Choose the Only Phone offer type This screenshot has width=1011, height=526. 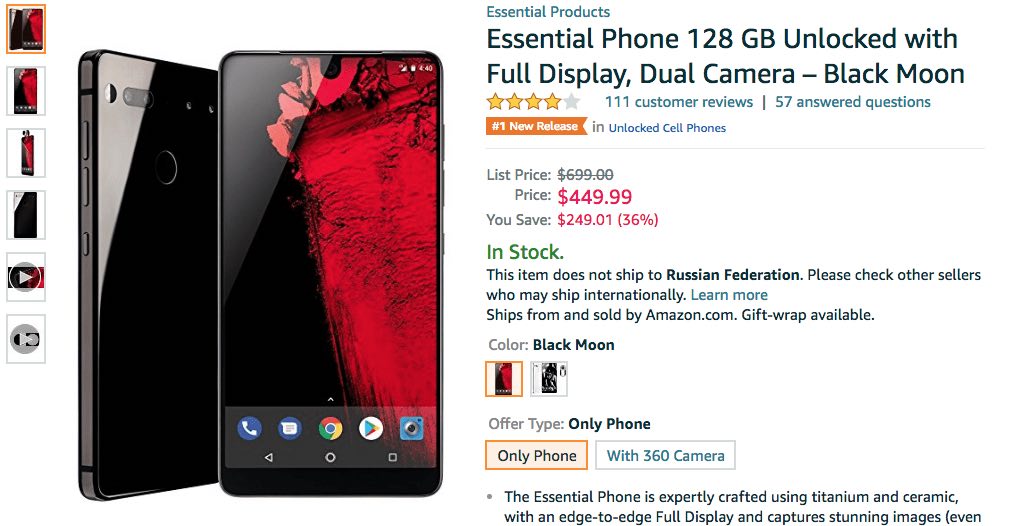(x=536, y=455)
